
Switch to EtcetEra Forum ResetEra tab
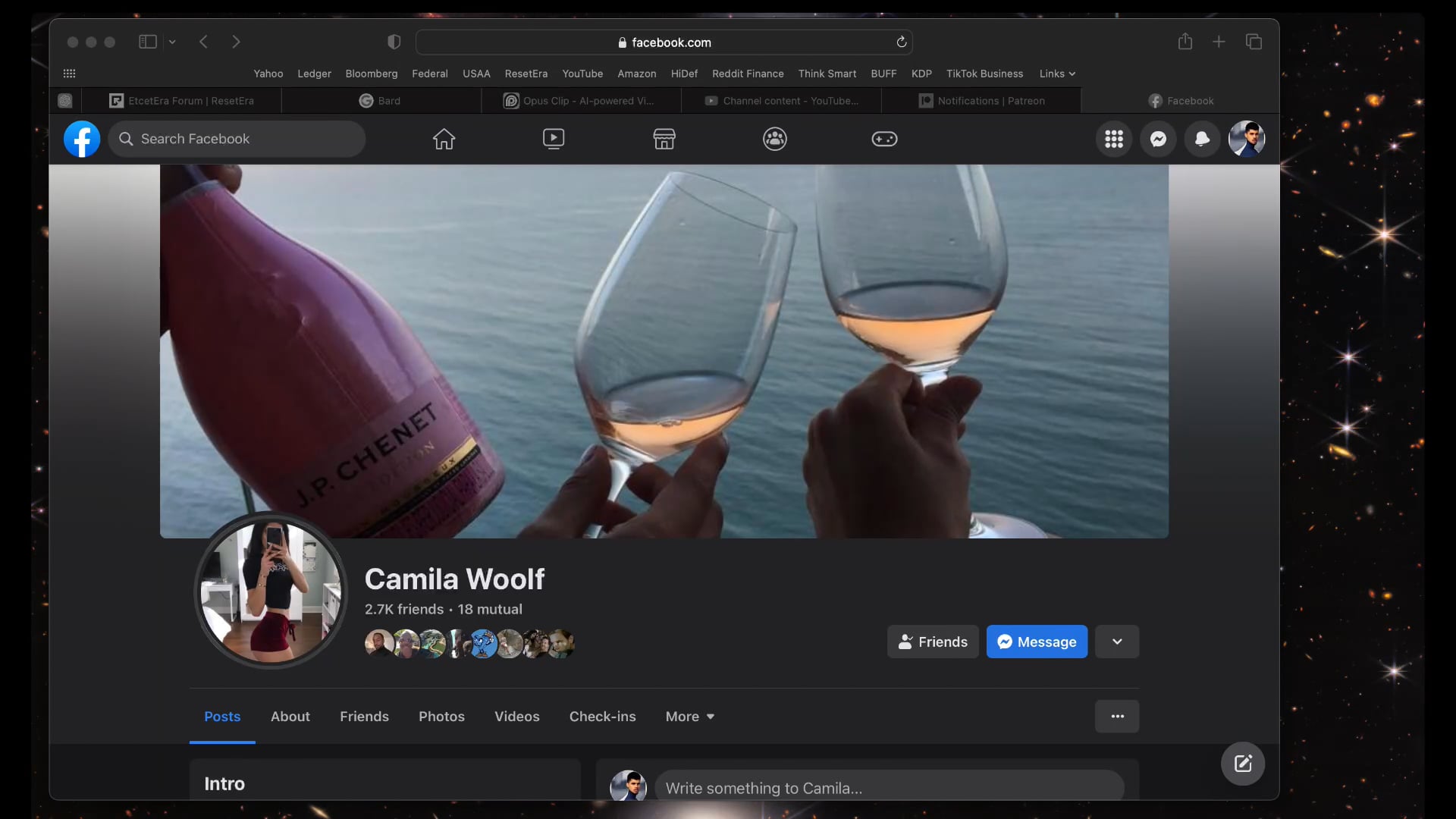pyautogui.click(x=182, y=100)
